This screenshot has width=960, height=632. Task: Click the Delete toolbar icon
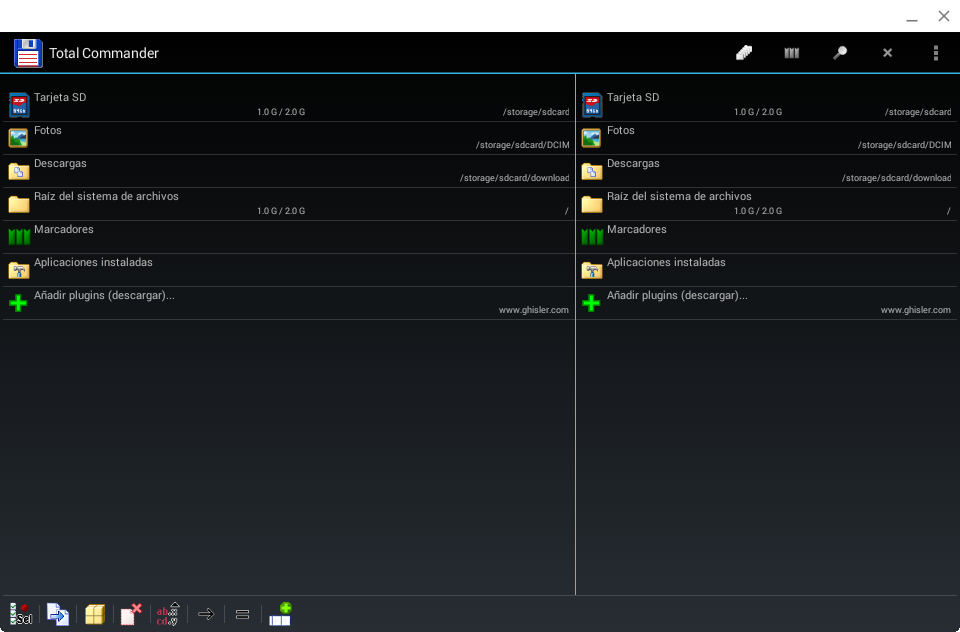tap(131, 614)
